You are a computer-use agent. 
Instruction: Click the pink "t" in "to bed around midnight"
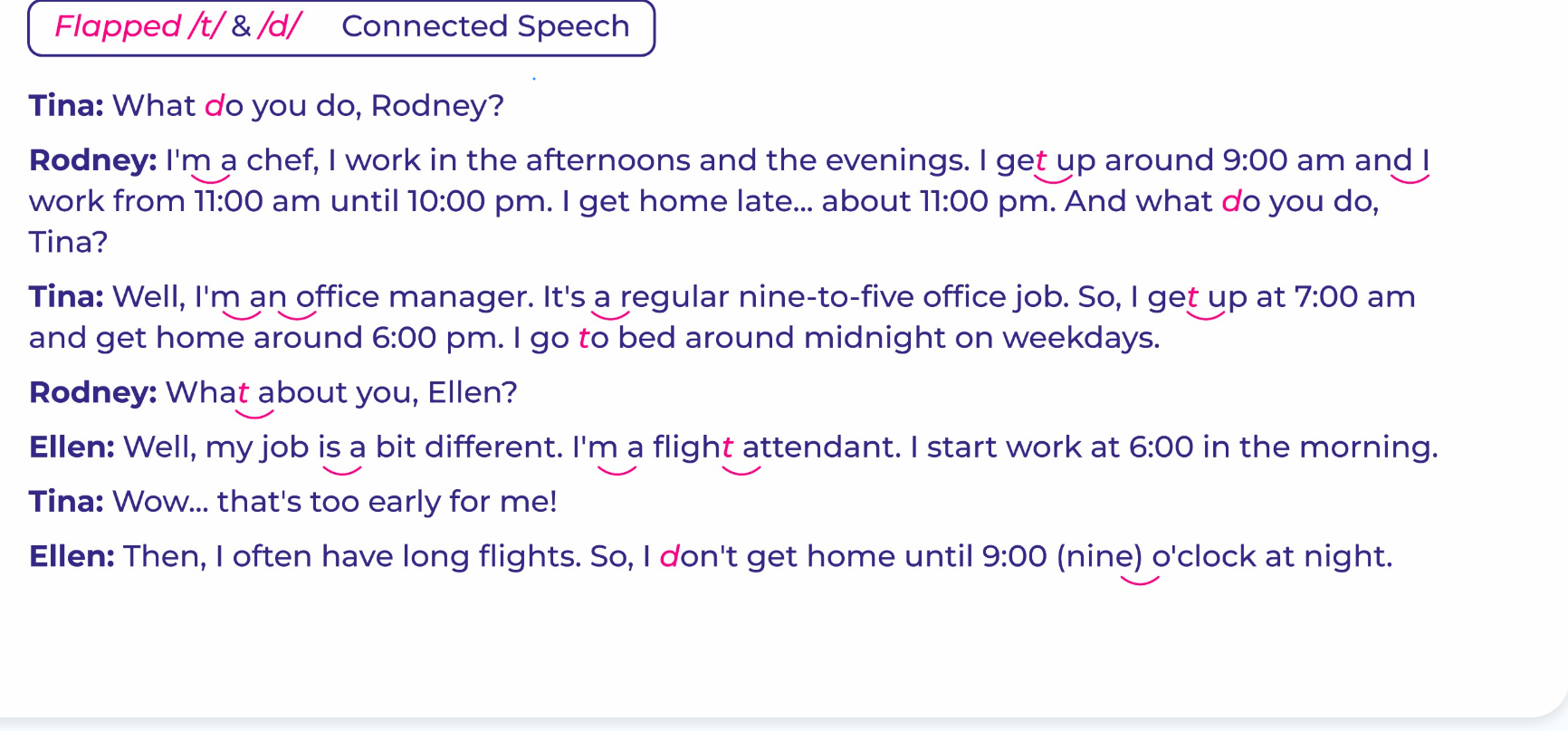(x=583, y=339)
